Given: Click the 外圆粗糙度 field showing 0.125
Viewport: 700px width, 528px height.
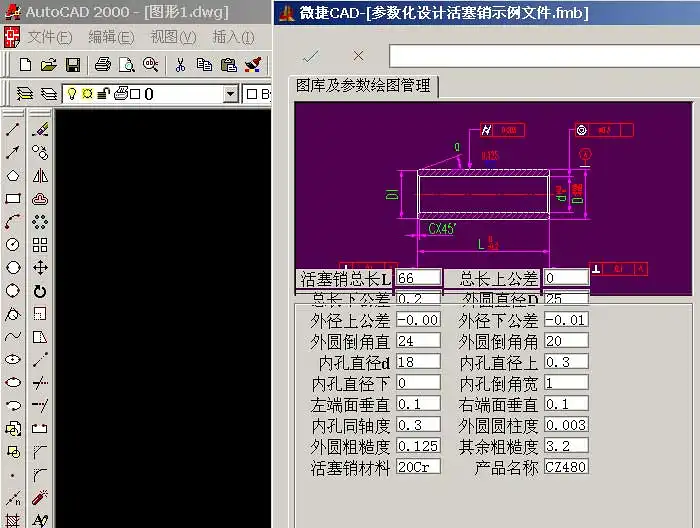Looking at the screenshot, I should coord(418,446).
